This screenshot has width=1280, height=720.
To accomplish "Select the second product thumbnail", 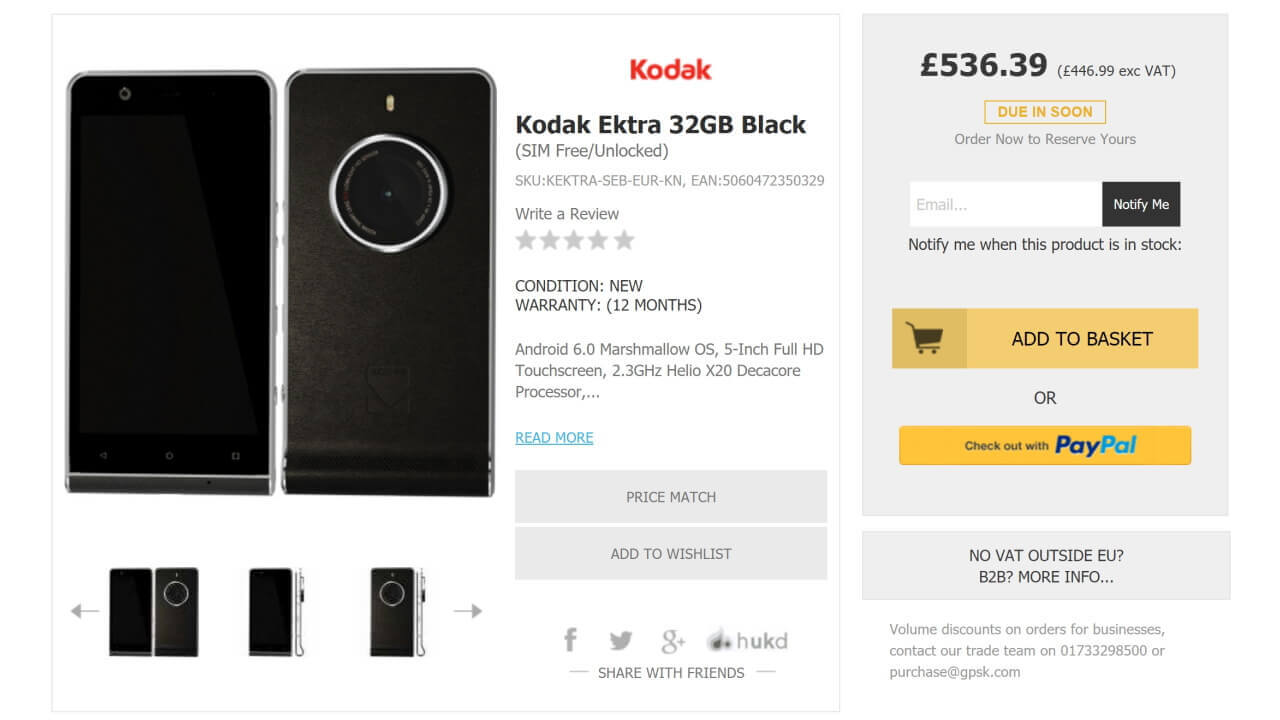I will point(277,608).
